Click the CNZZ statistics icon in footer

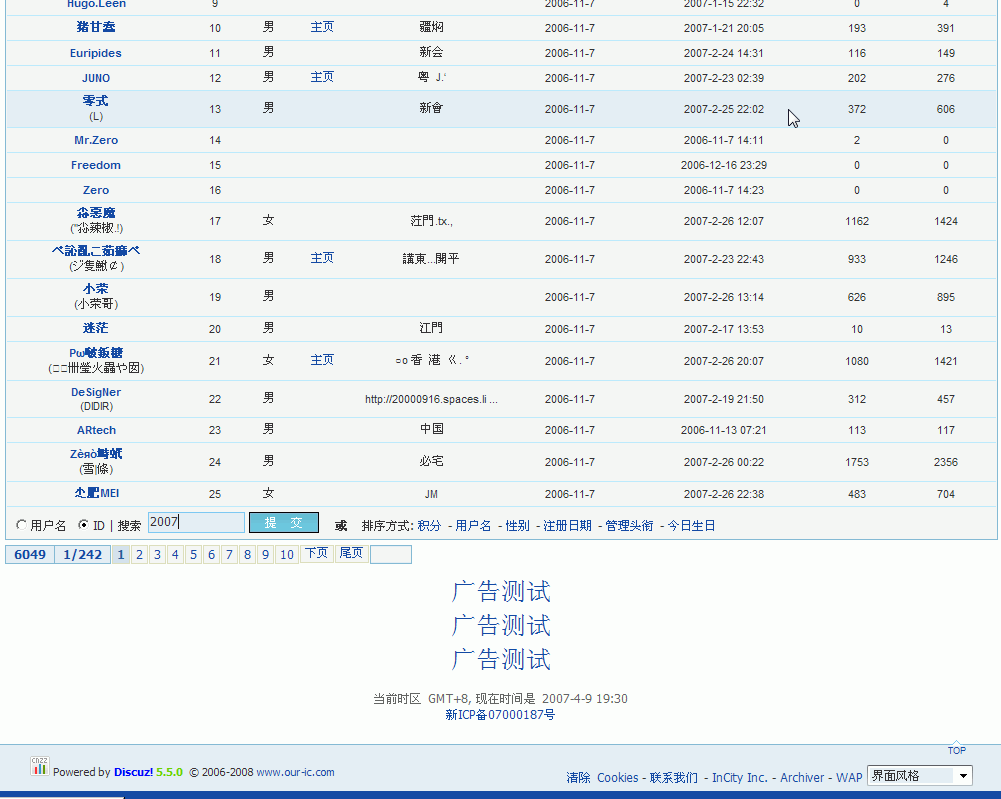(x=40, y=766)
